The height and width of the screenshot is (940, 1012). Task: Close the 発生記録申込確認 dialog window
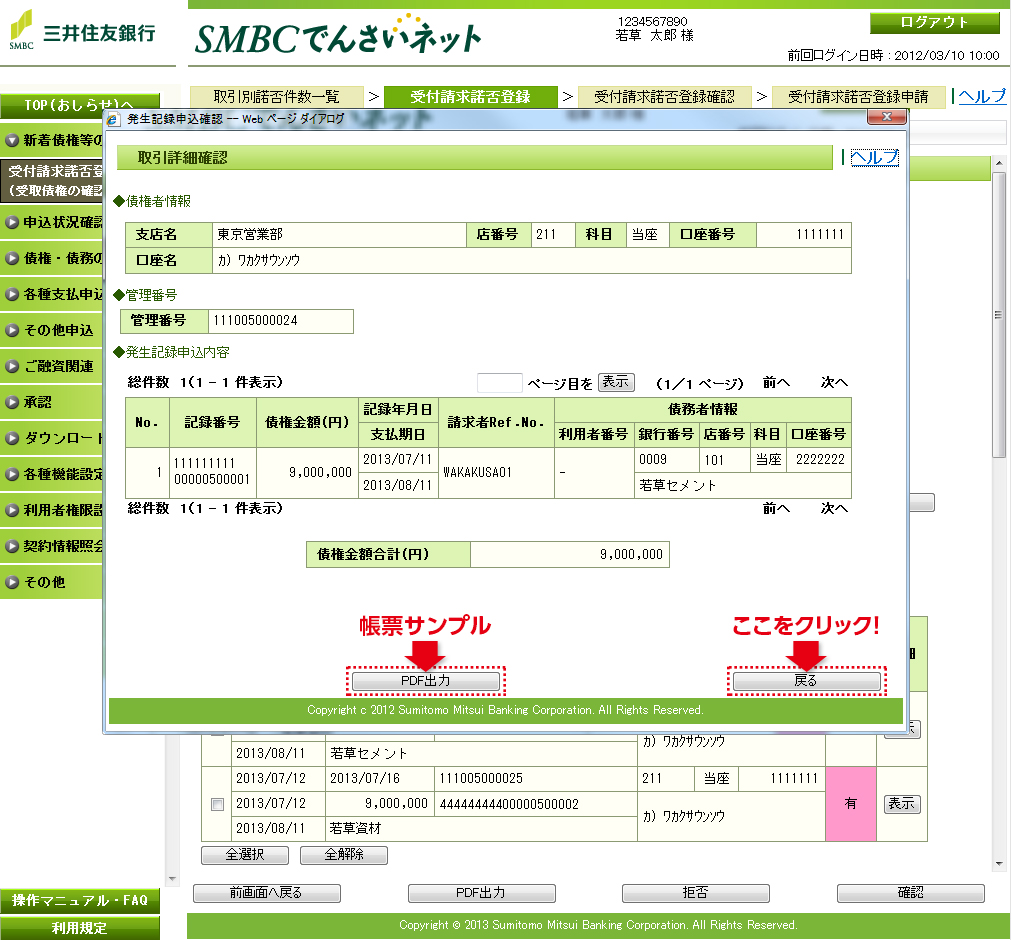(x=887, y=117)
